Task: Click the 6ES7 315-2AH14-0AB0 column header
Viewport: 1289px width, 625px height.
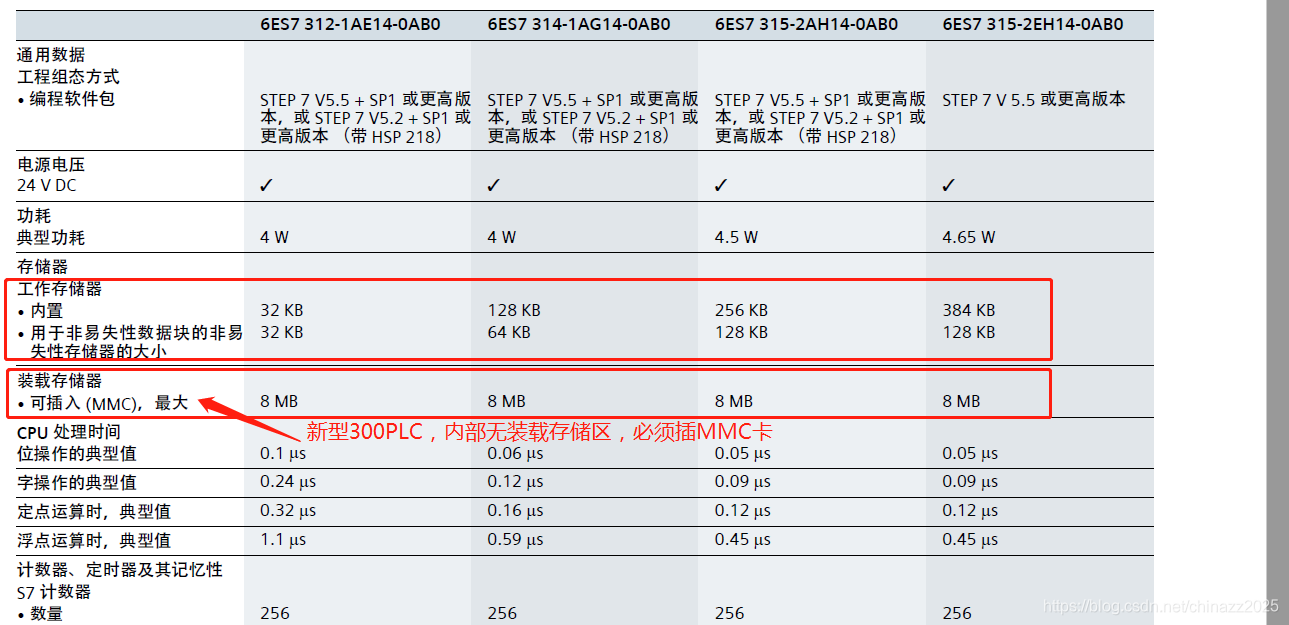Action: click(806, 24)
